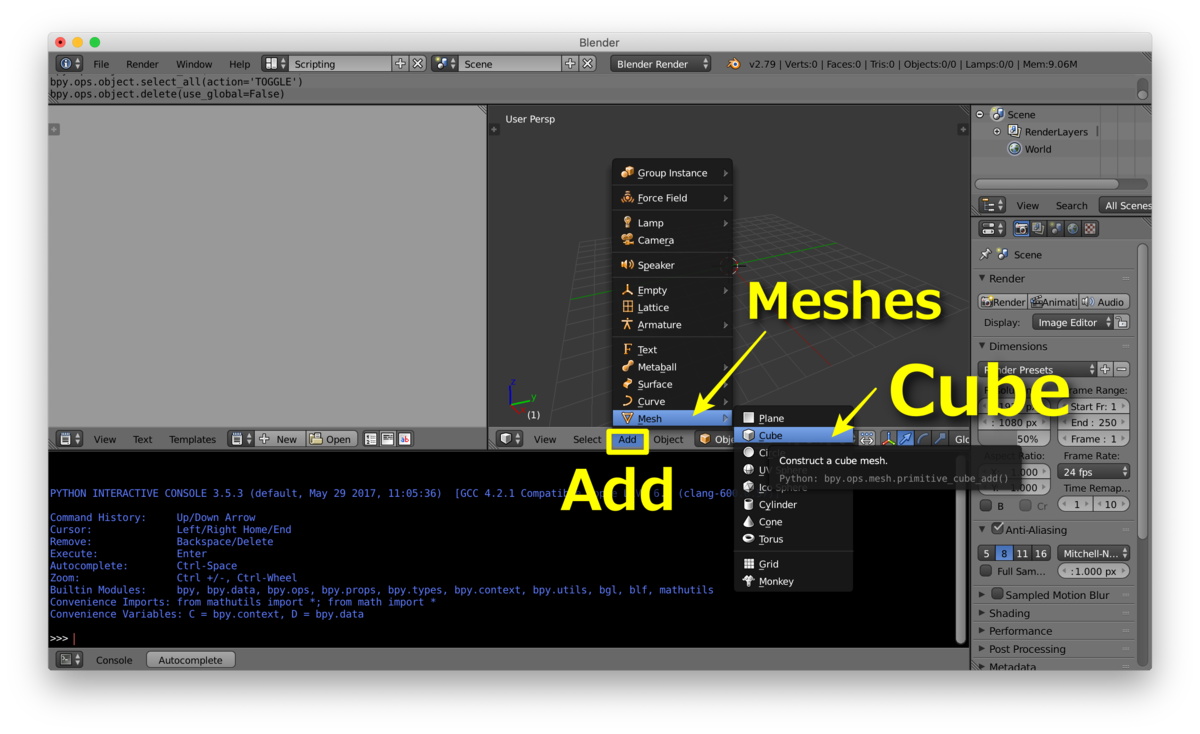Click the outliner editor type icon
1200x734 pixels.
992,205
